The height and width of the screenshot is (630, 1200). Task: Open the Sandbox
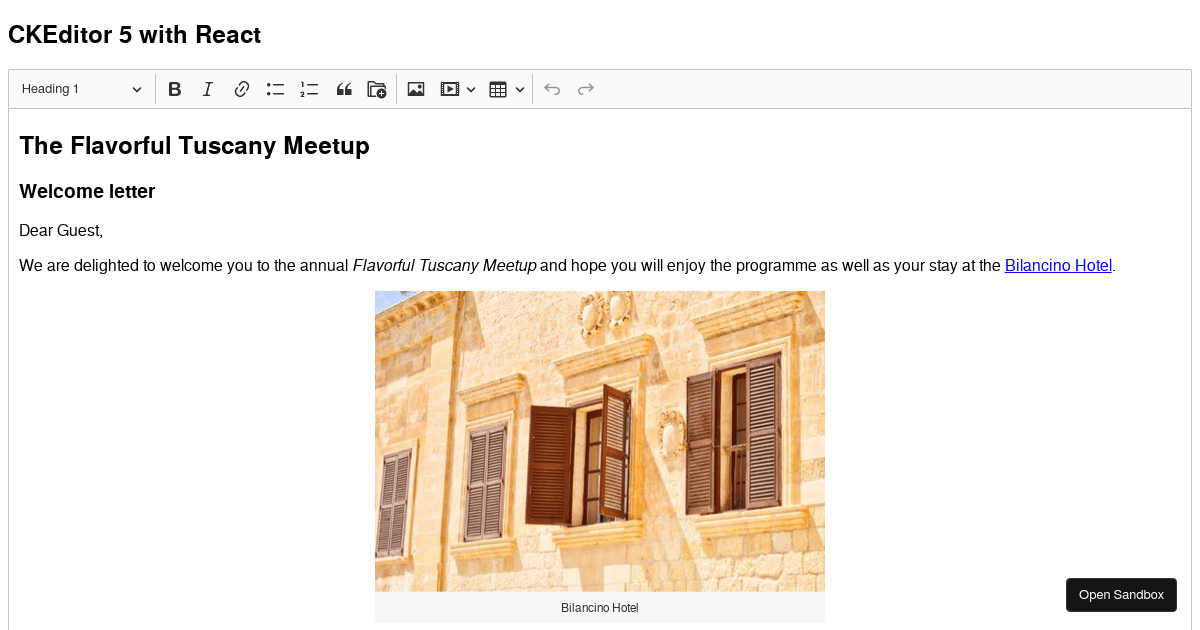[x=1121, y=595]
